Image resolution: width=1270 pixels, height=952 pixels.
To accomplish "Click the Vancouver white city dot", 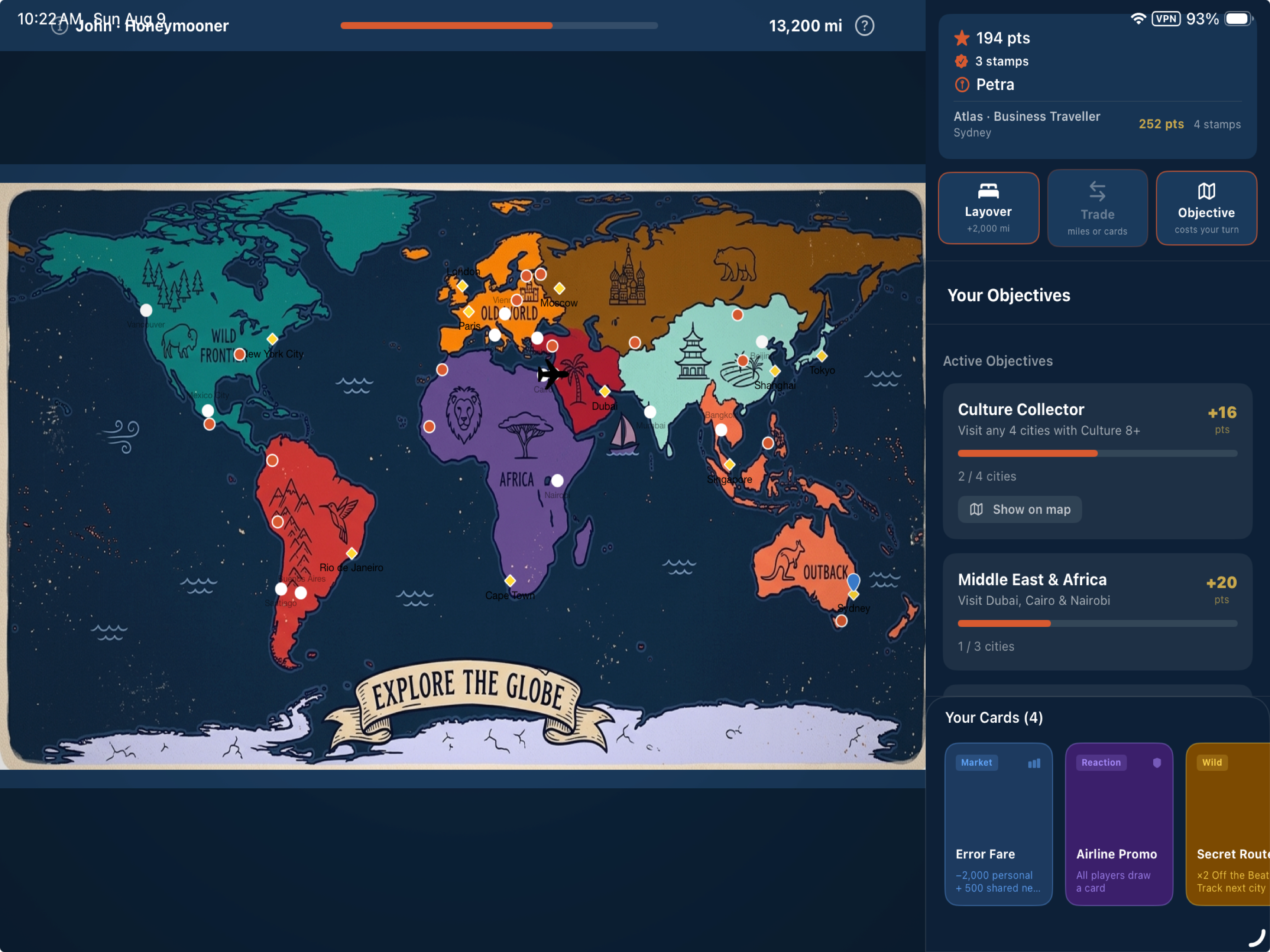I will (146, 310).
